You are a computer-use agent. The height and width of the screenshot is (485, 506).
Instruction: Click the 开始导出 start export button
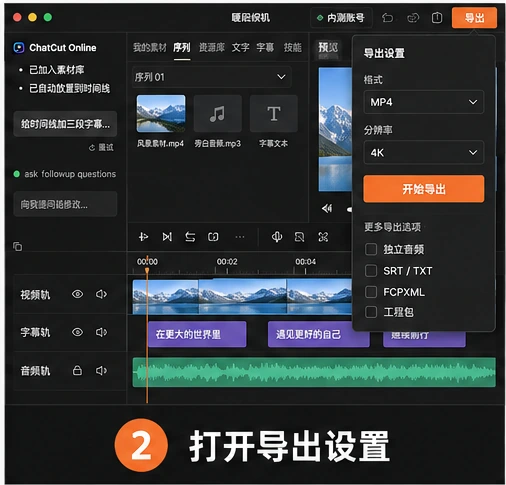(423, 189)
